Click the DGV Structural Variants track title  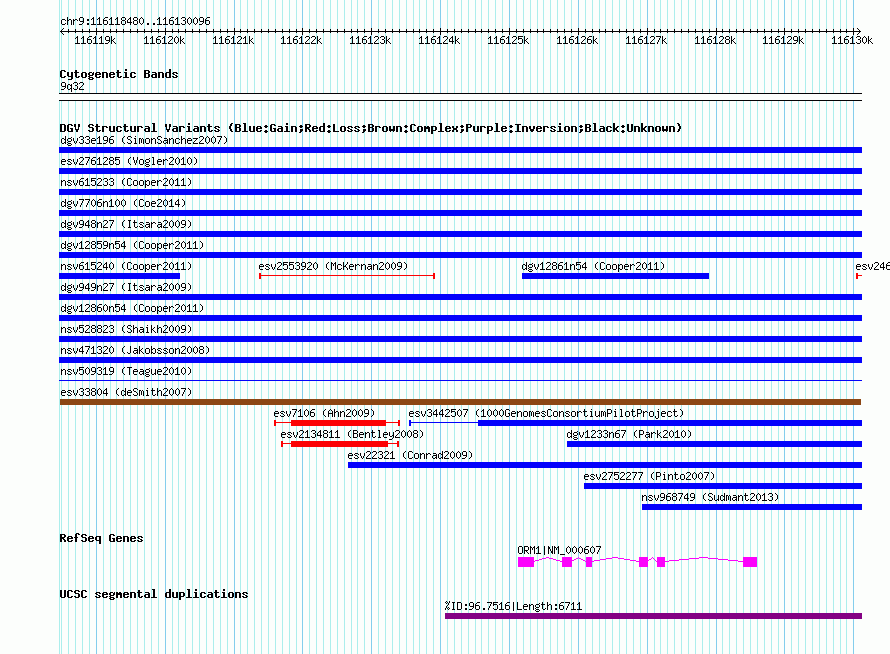pyautogui.click(x=371, y=128)
